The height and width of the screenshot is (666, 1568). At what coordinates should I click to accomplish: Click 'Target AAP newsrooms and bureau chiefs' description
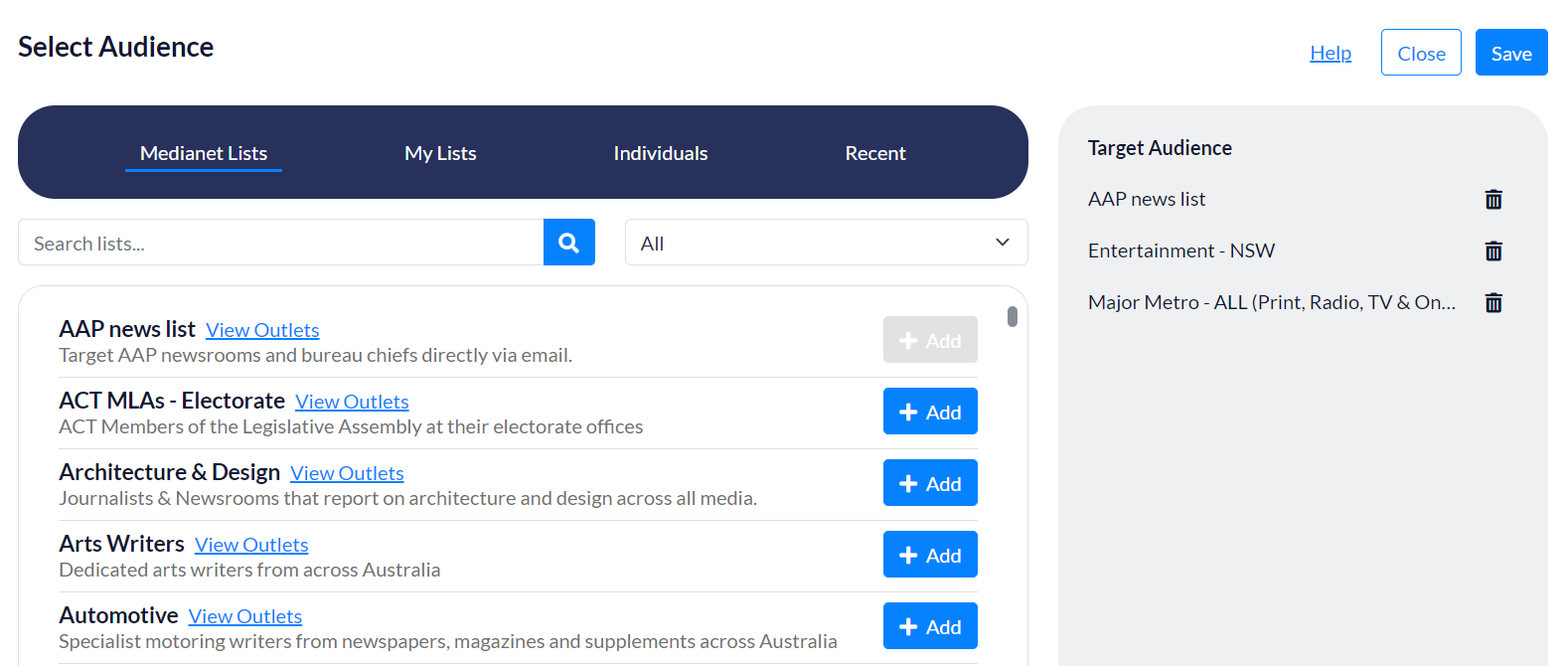[x=315, y=355]
